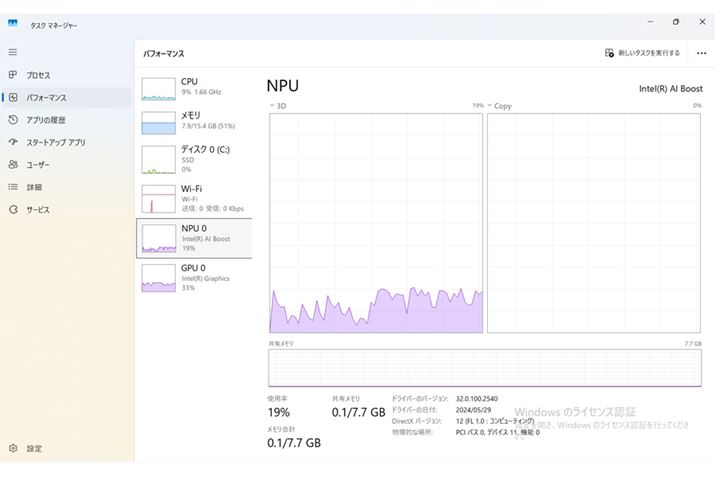Click the 詳細 list icon
The width and height of the screenshot is (715, 477).
[13, 187]
